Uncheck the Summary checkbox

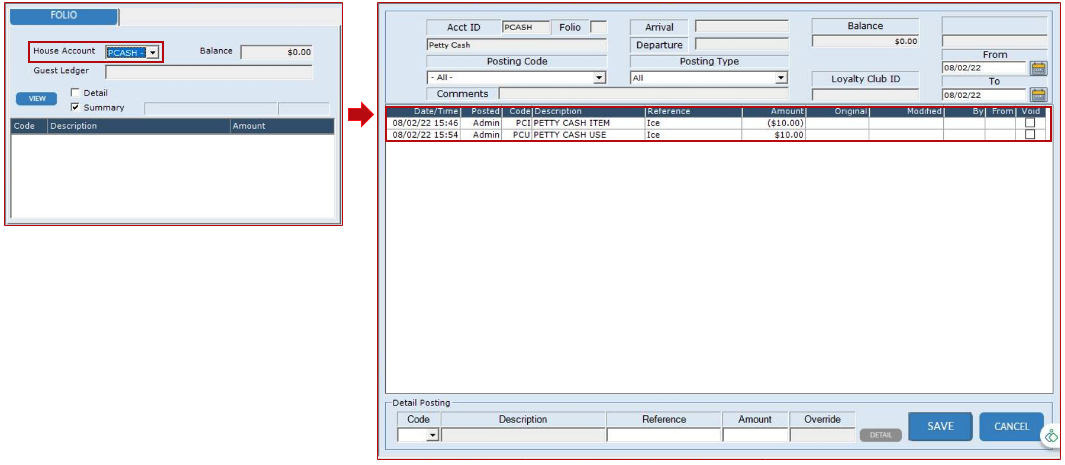[75, 107]
